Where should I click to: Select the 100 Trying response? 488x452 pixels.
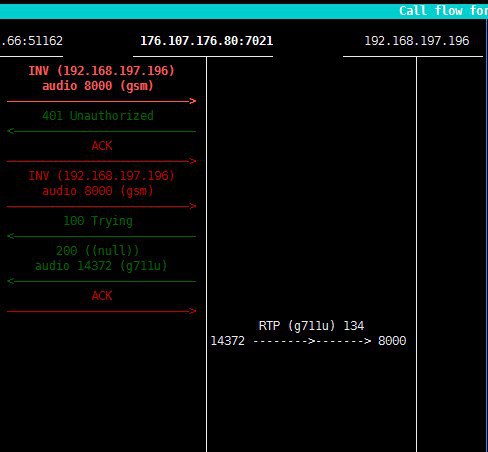tap(98, 221)
